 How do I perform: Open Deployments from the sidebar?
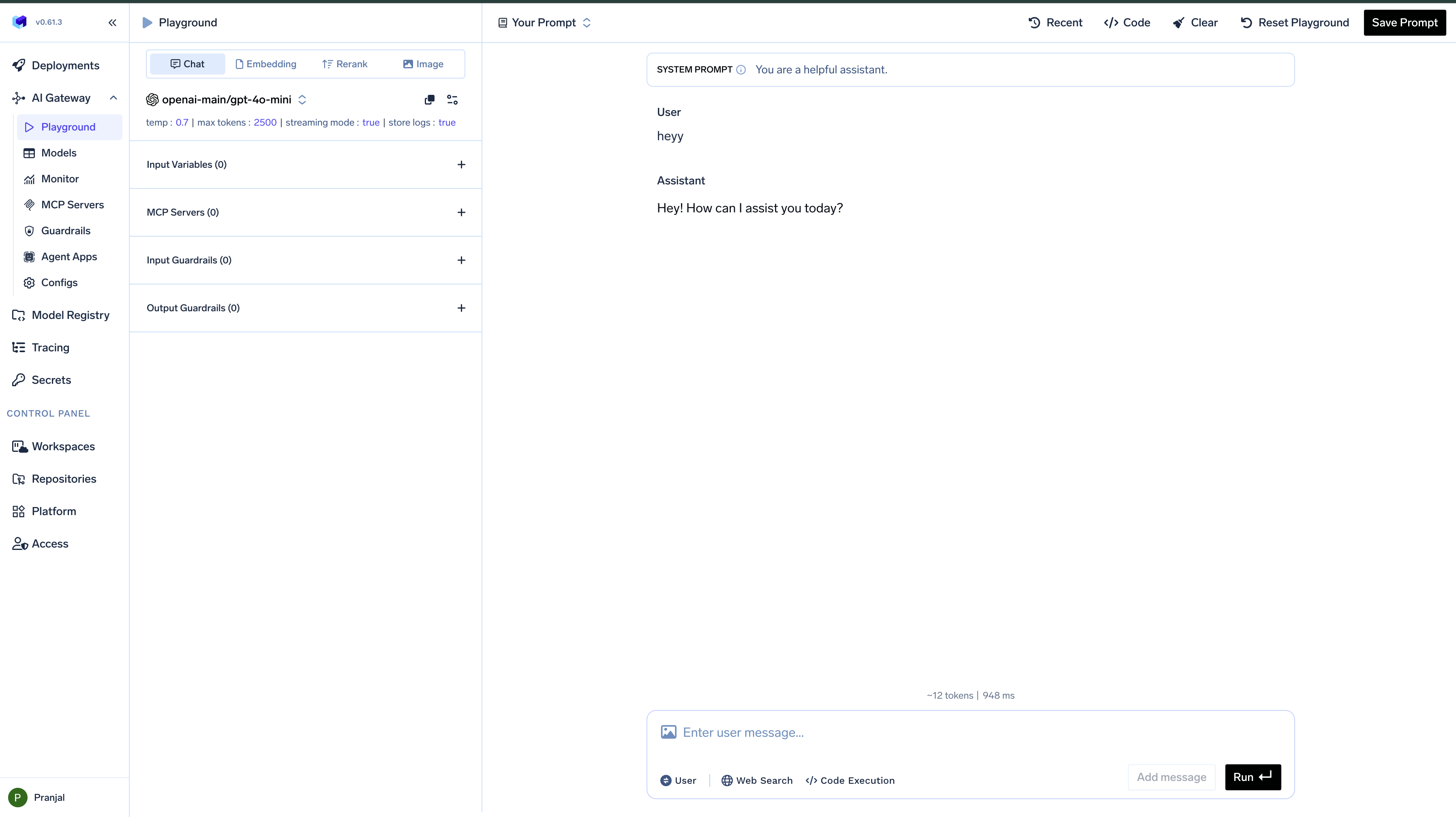[x=65, y=66]
